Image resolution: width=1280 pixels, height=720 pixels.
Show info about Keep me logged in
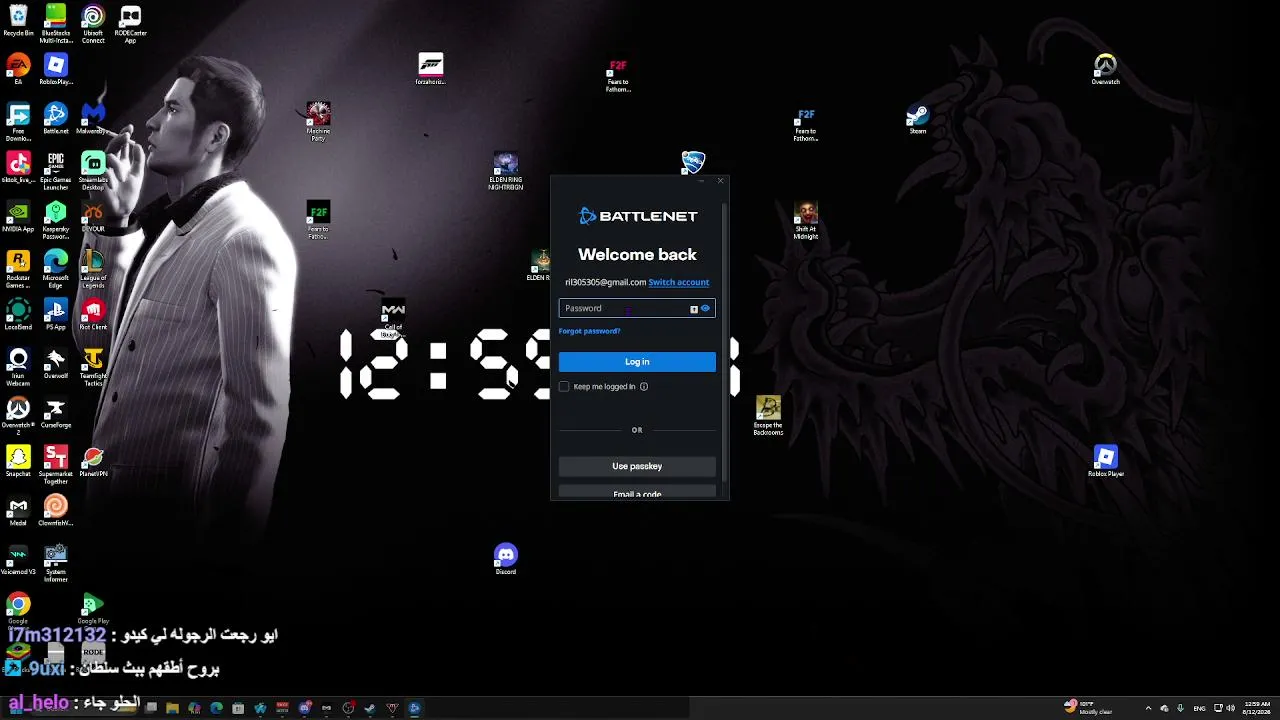click(x=644, y=387)
